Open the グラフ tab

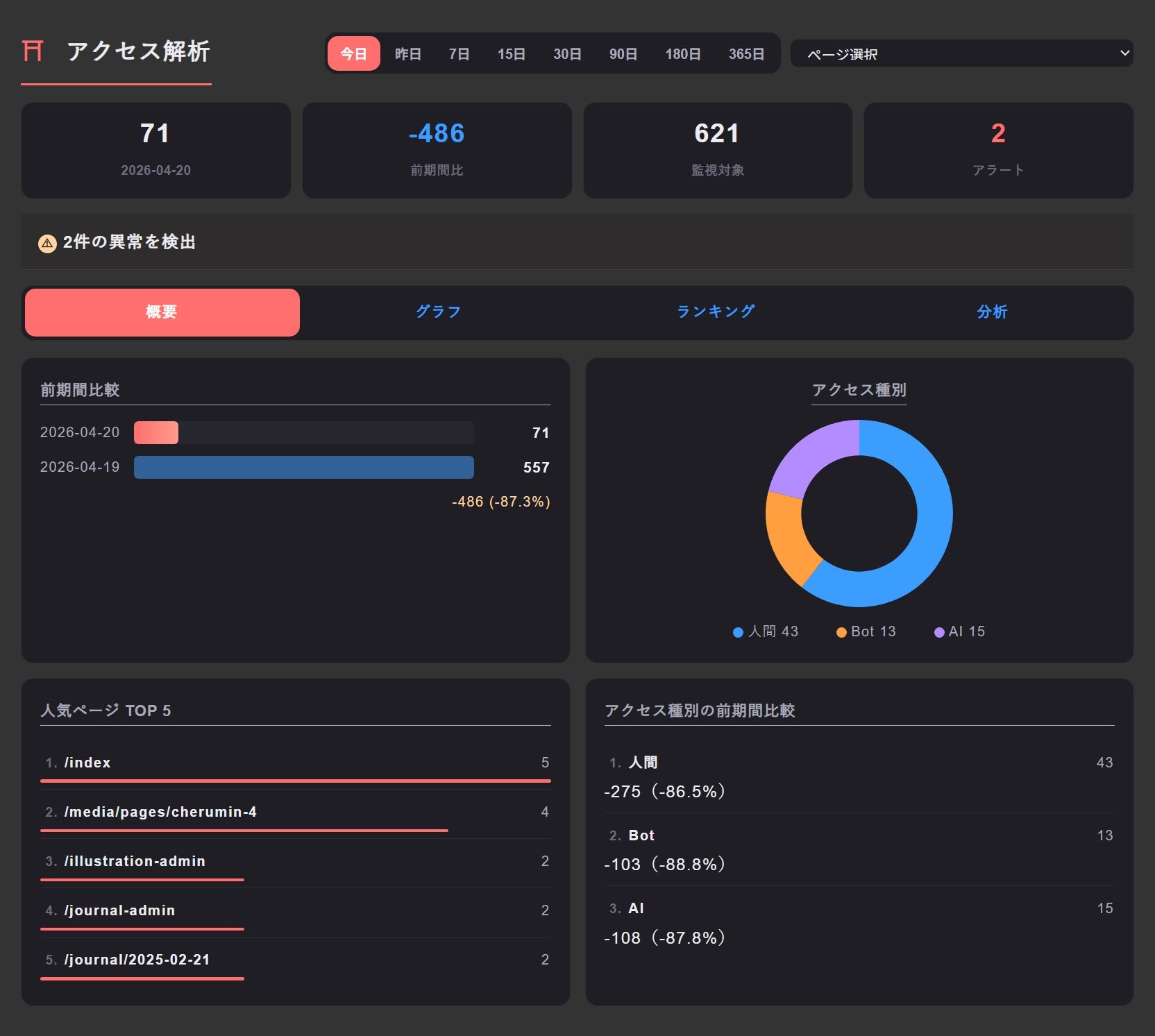pyautogui.click(x=439, y=312)
